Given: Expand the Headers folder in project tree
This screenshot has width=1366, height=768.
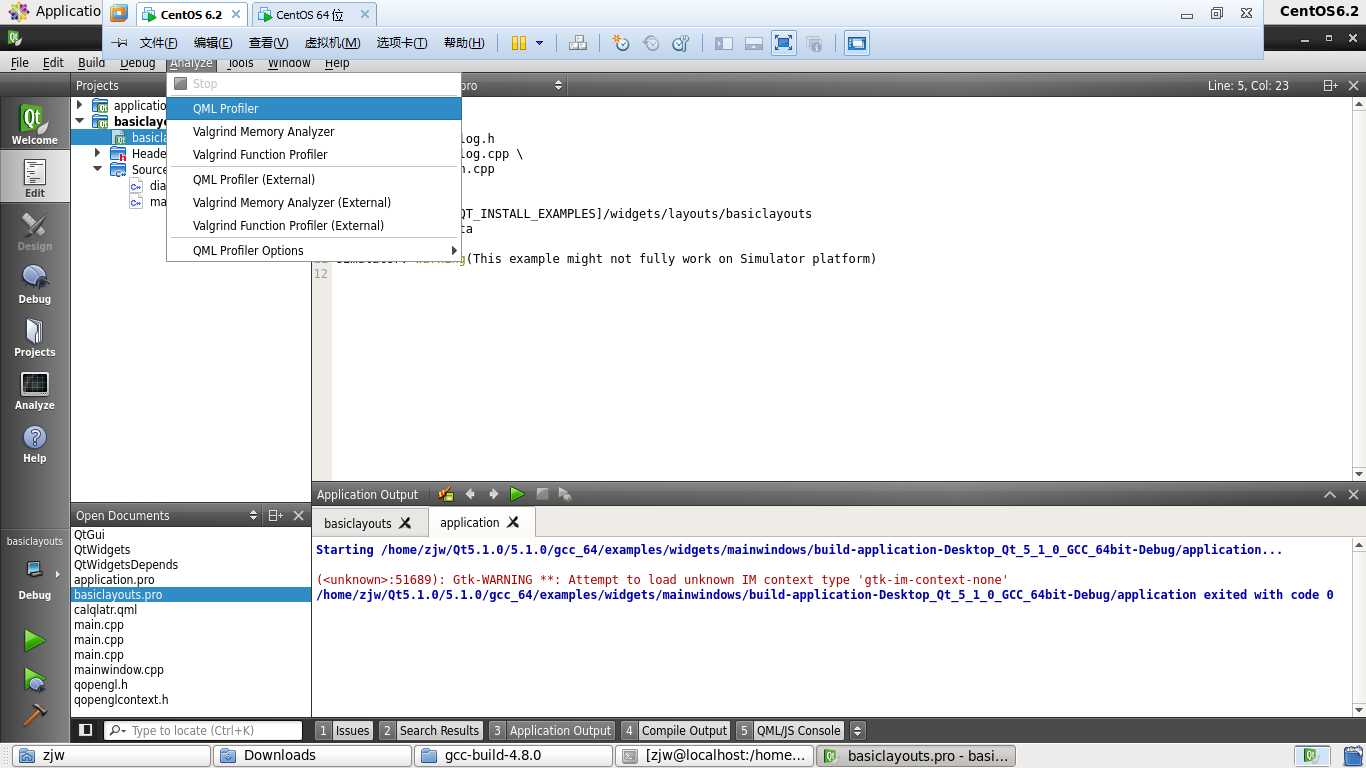Looking at the screenshot, I should (x=97, y=153).
